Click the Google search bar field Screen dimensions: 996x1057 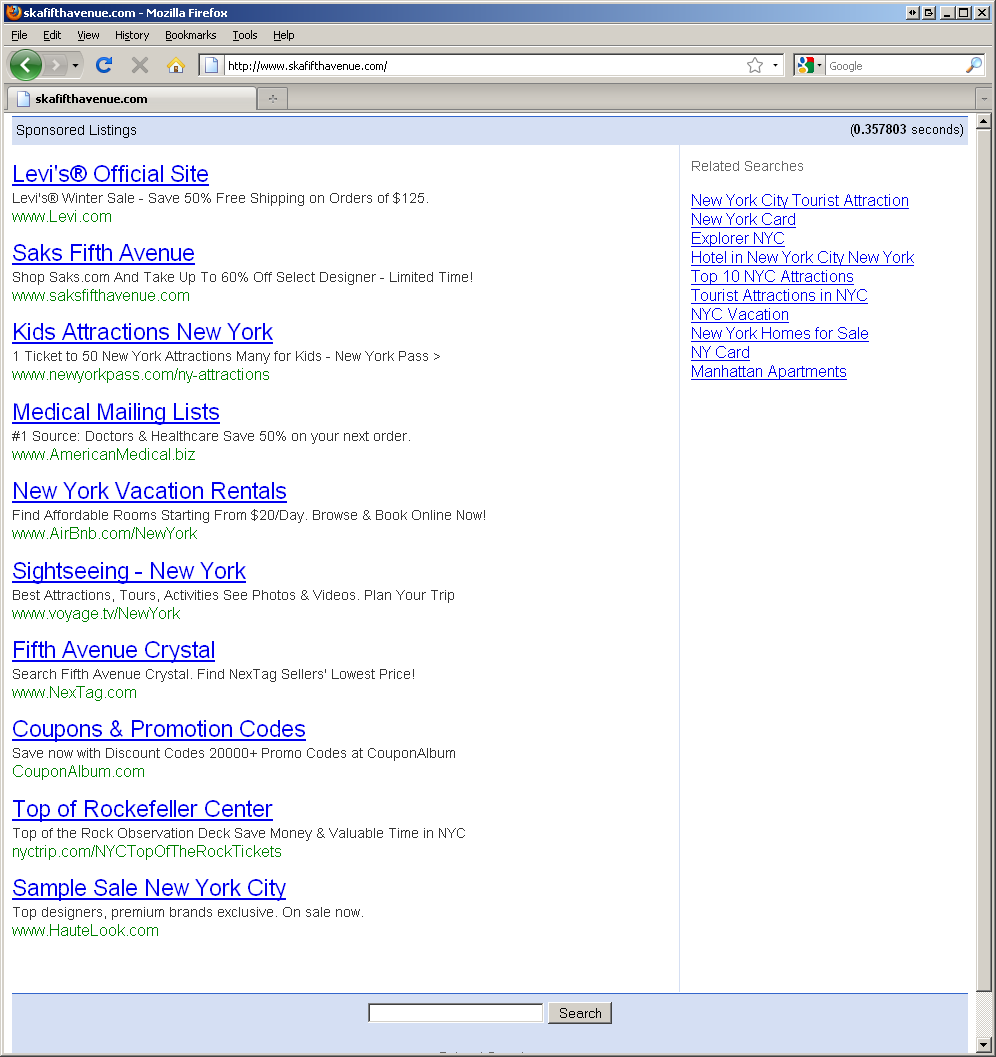895,65
